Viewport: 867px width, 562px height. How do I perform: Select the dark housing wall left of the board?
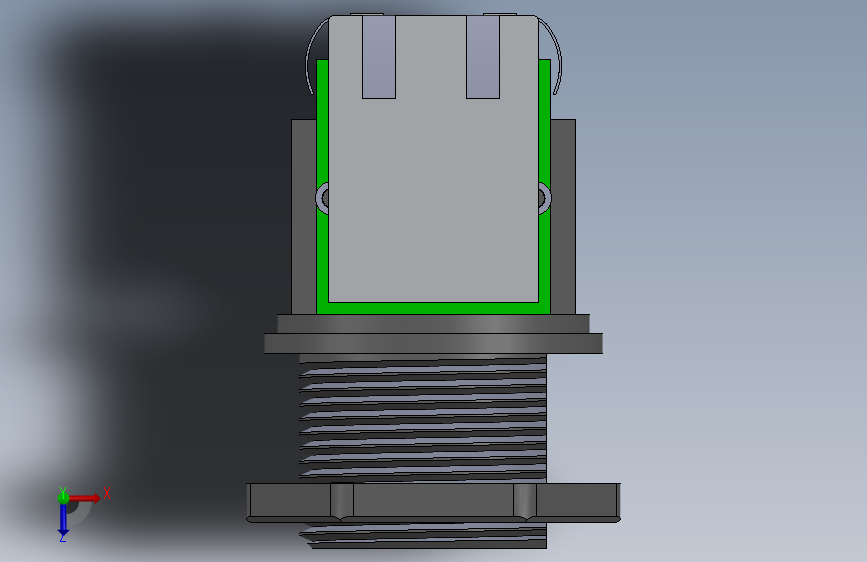tap(304, 217)
